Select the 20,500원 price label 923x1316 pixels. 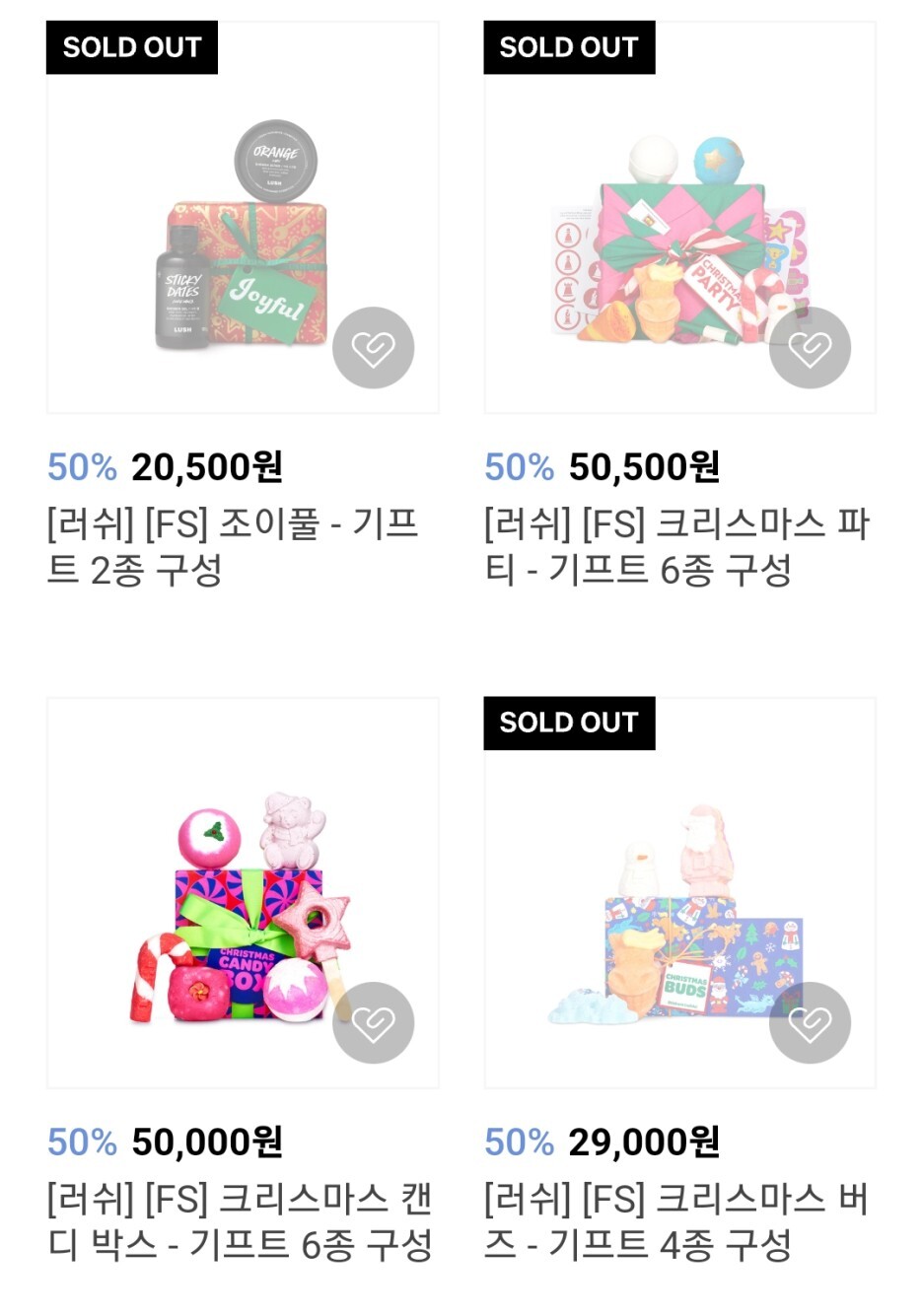[207, 467]
